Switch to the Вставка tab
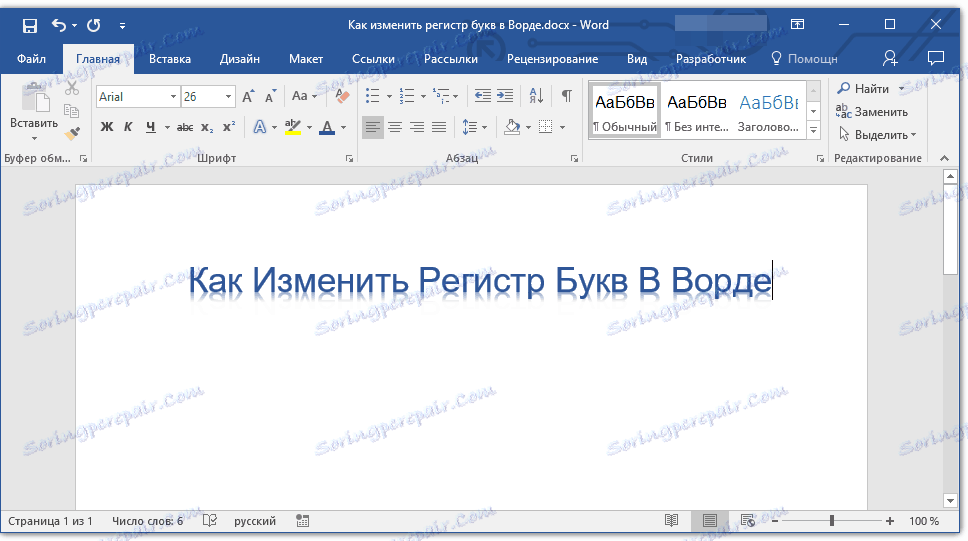The width and height of the screenshot is (968, 541). [x=170, y=59]
